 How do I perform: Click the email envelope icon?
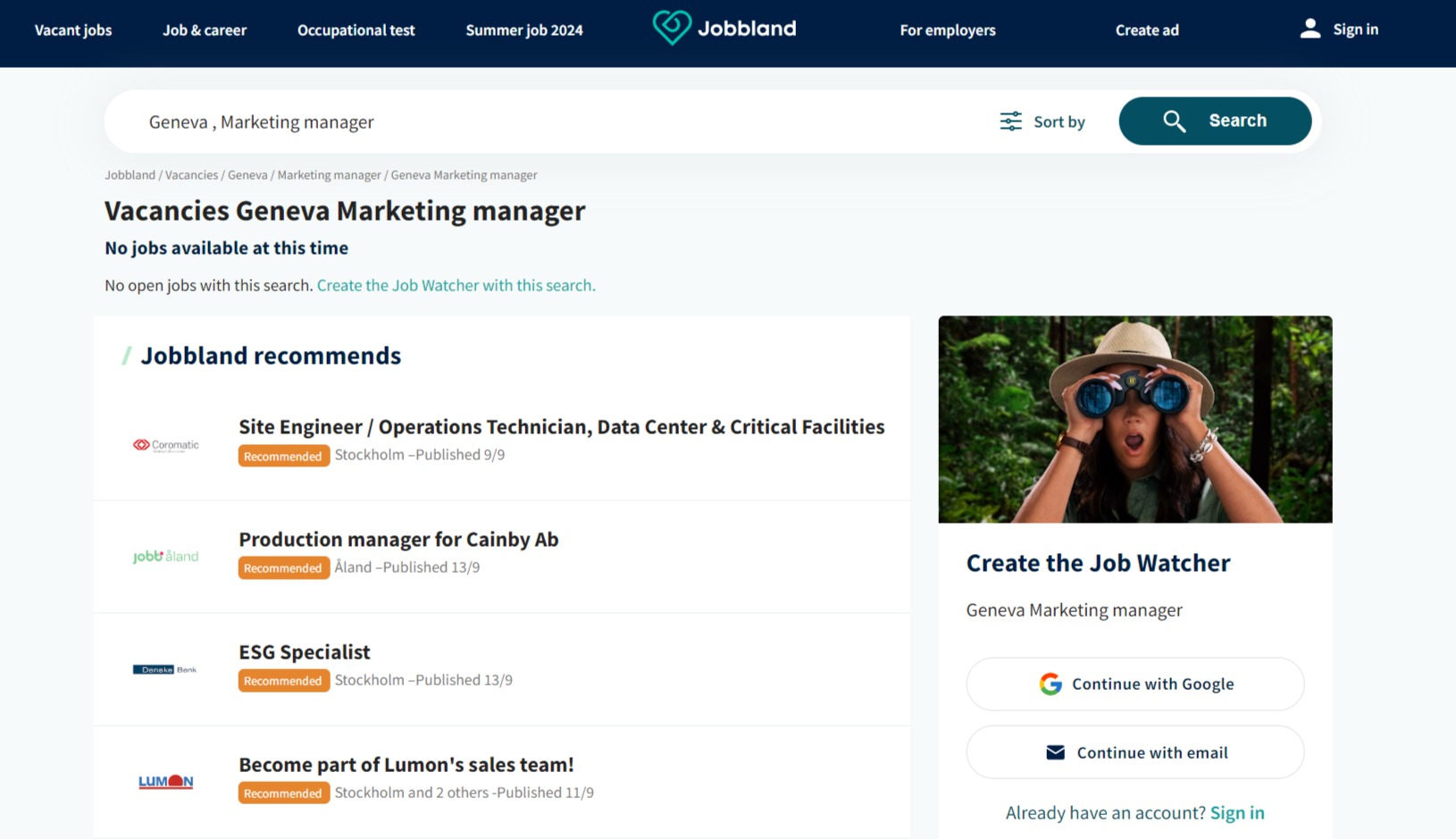tap(1055, 753)
